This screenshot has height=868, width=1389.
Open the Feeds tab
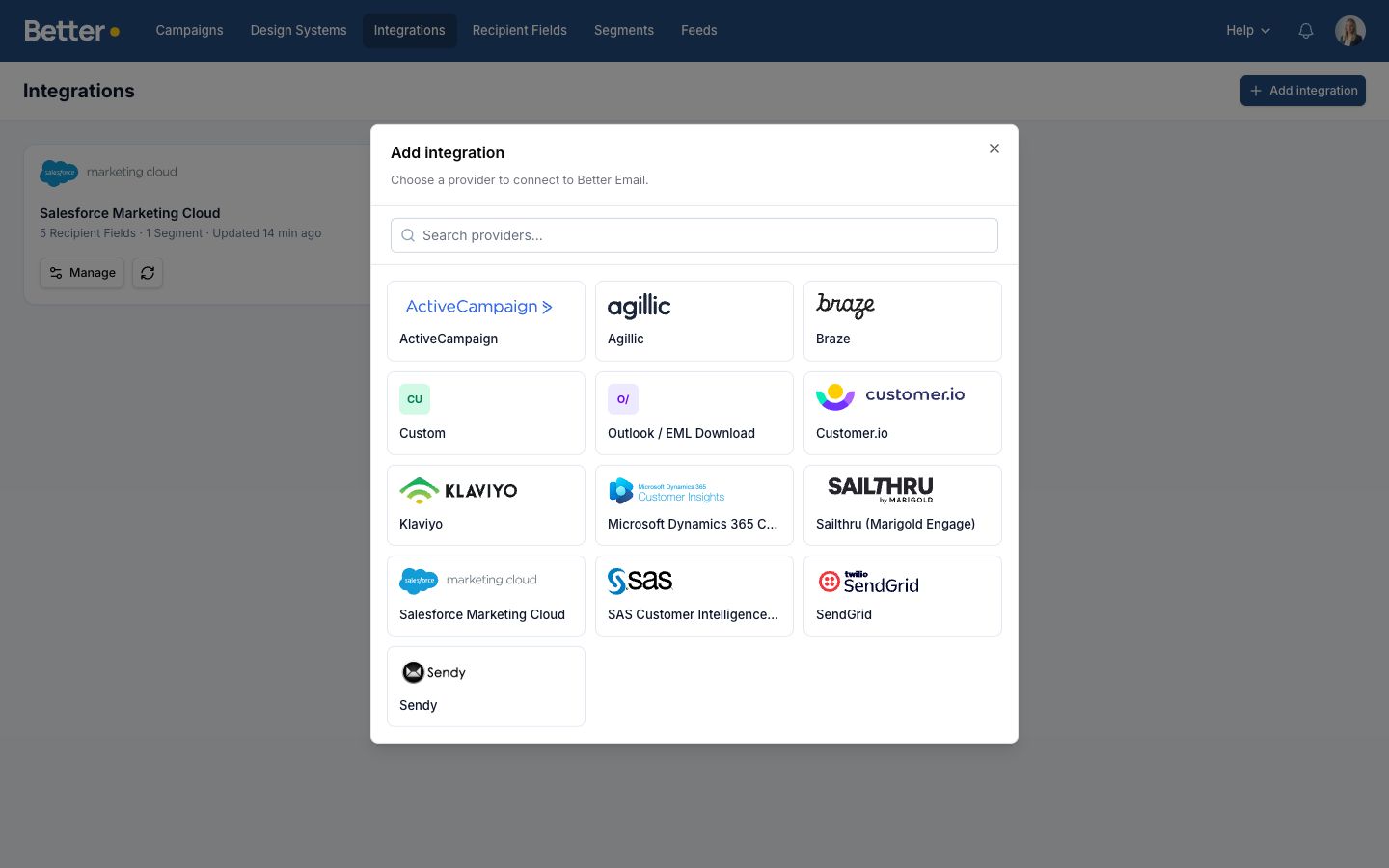(x=699, y=31)
